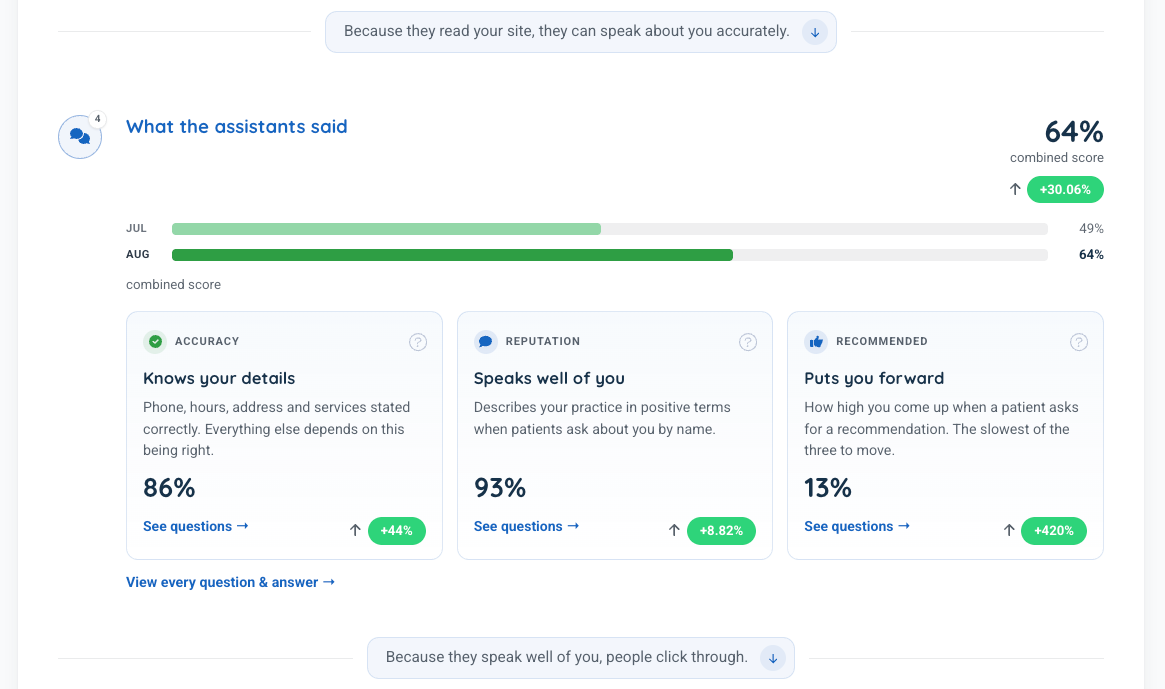Click the down arrow beside 'people click through'
The image size is (1165, 689).
coord(773,658)
